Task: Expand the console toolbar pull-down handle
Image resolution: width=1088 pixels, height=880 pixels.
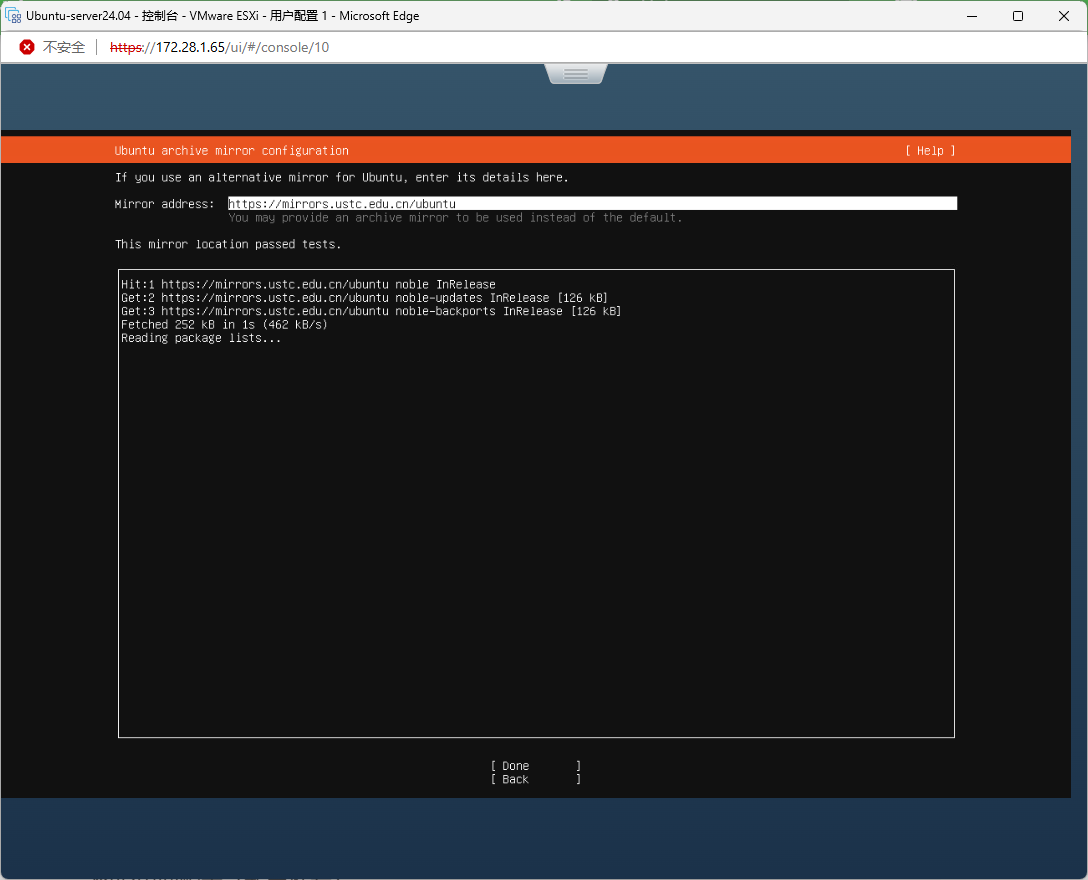Action: [575, 74]
